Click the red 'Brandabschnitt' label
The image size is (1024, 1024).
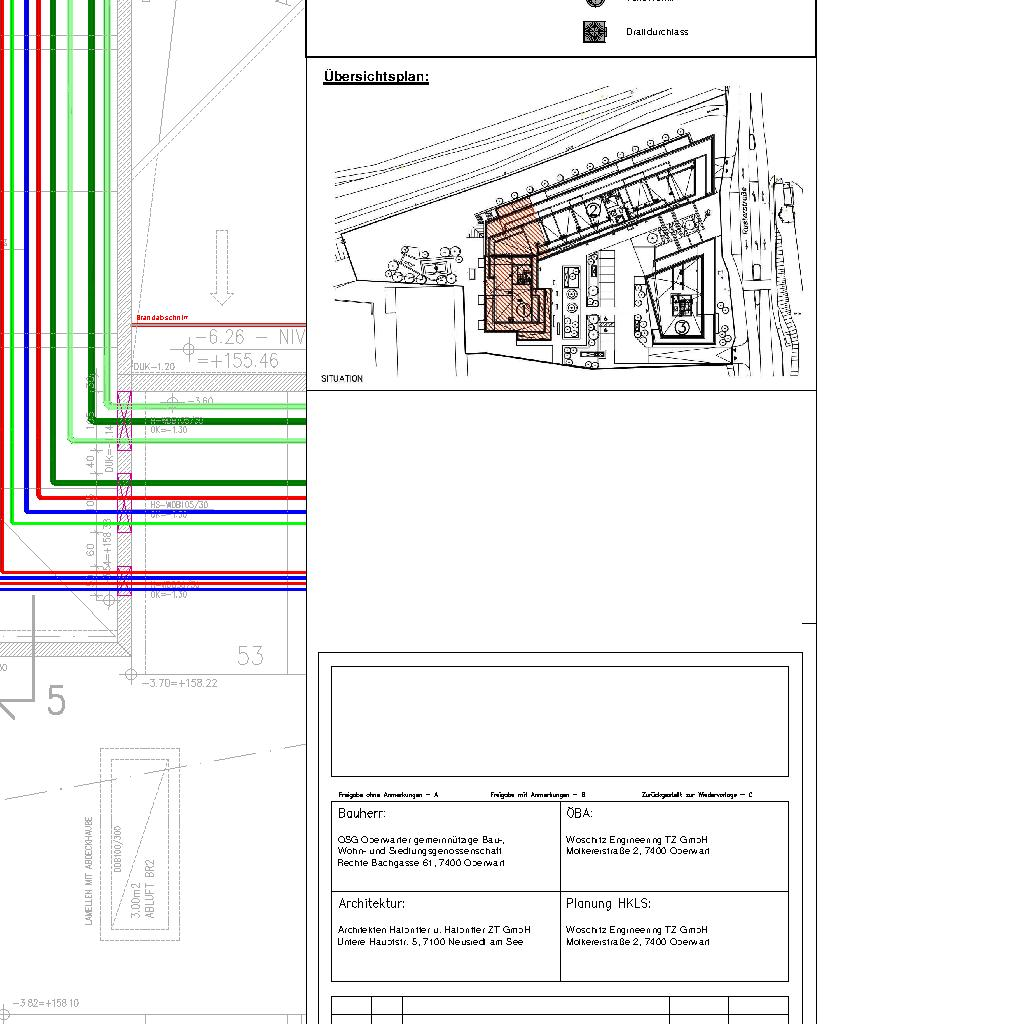click(162, 317)
